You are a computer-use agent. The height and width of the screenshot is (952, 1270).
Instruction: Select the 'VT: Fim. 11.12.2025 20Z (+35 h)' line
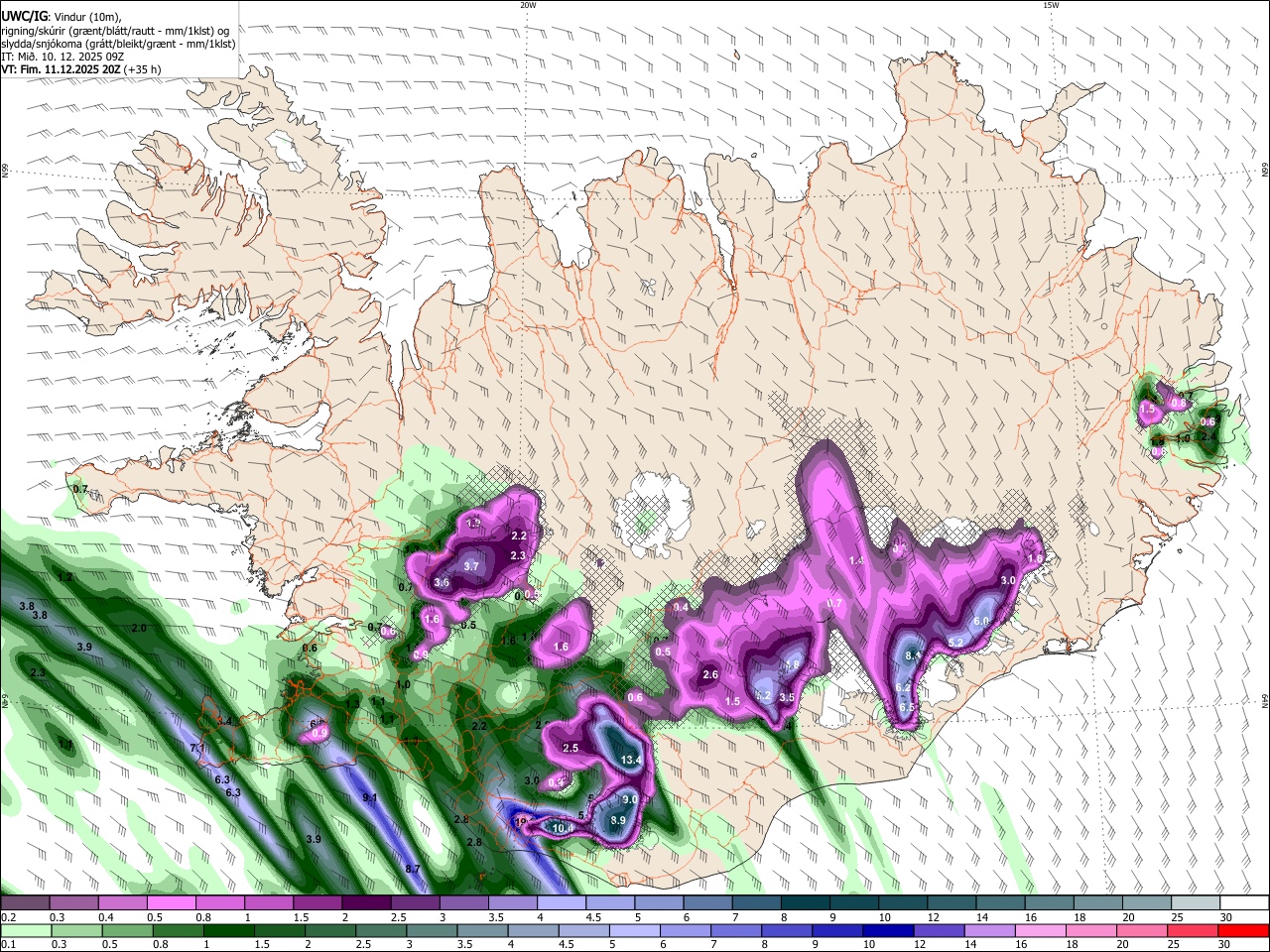80,69
